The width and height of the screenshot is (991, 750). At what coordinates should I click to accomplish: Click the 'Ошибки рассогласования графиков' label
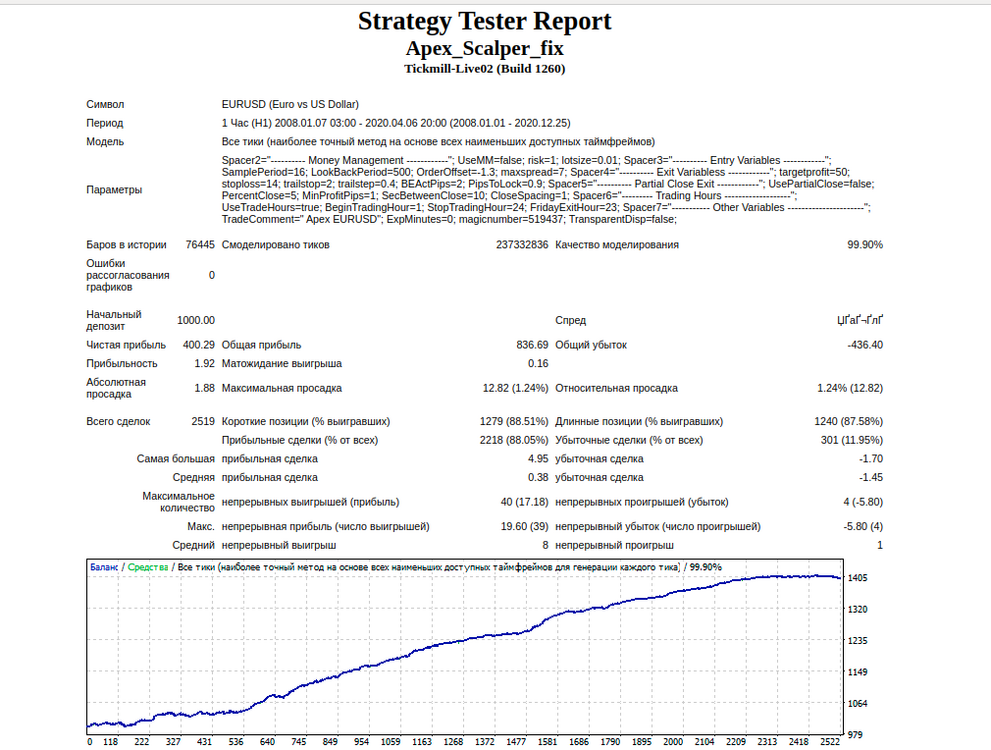[x=128, y=275]
